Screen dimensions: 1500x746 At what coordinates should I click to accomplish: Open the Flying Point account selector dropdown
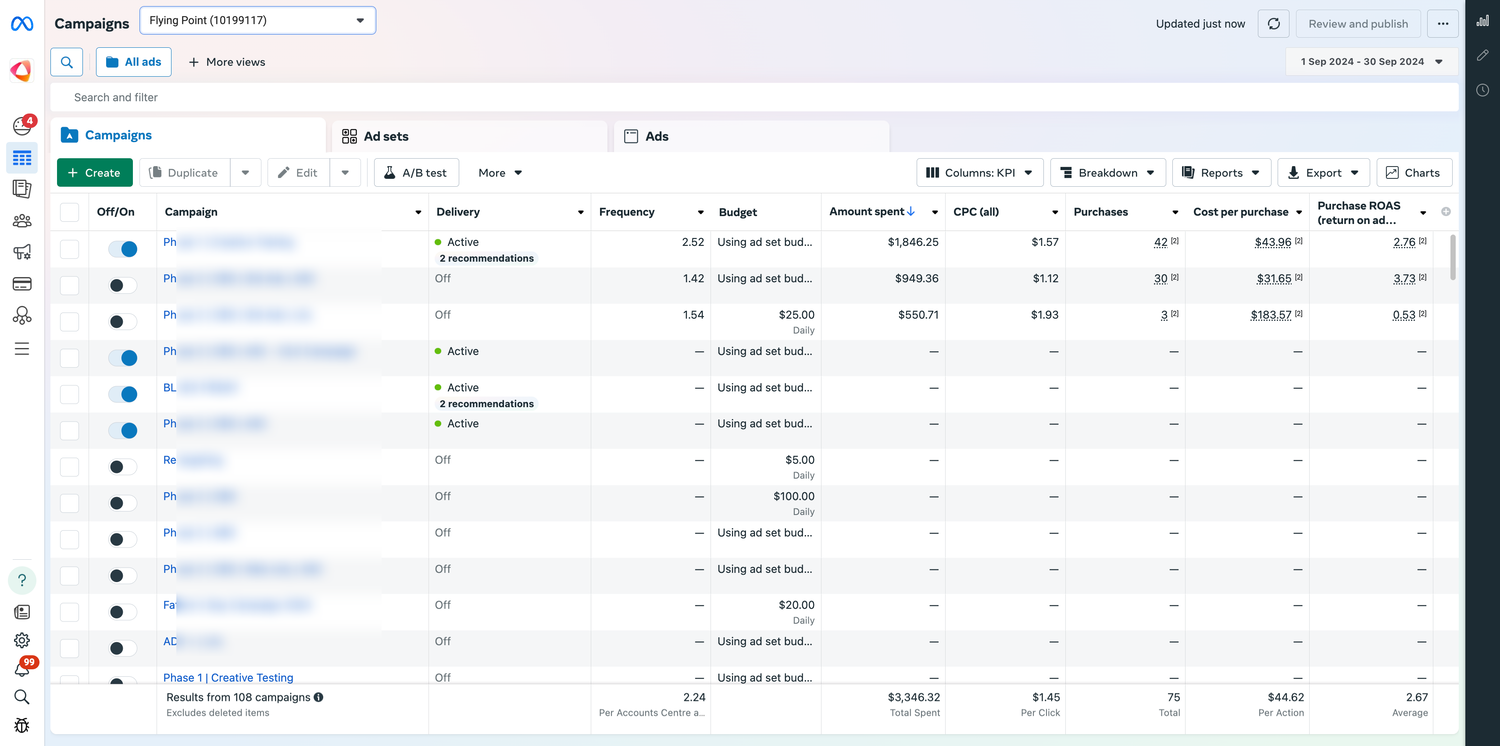[x=258, y=20]
